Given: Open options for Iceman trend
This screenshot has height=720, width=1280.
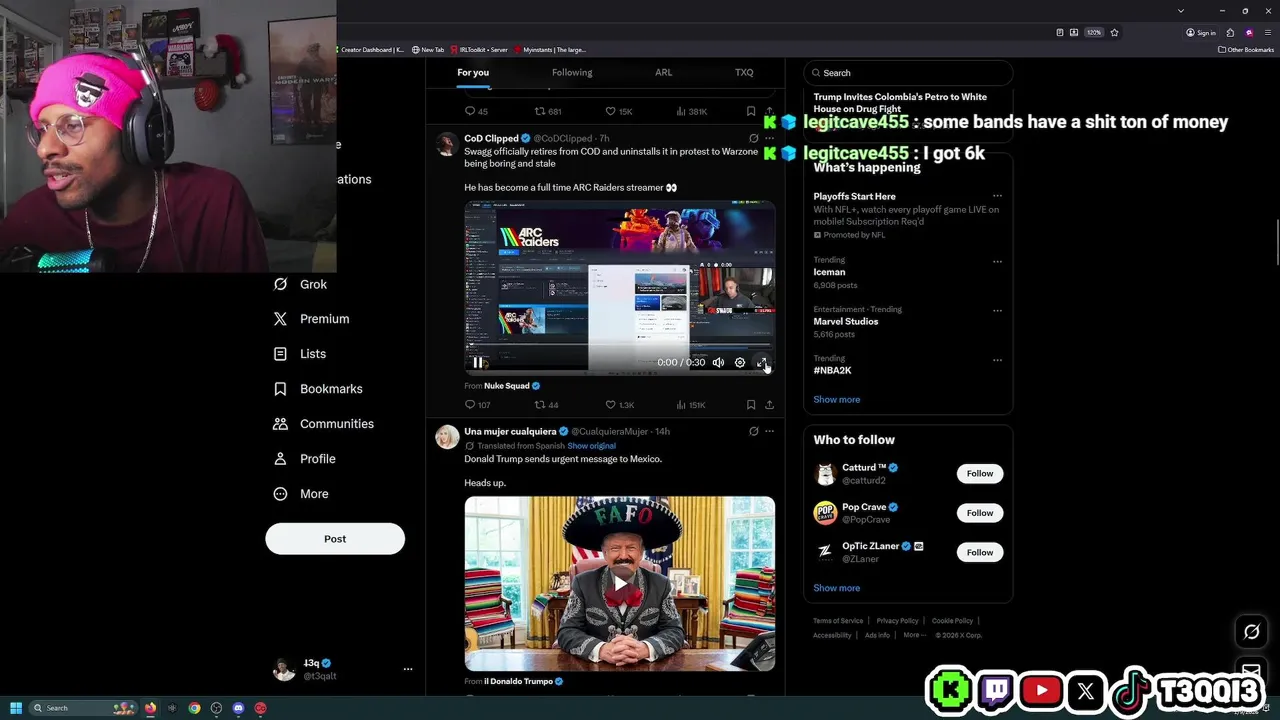Looking at the screenshot, I should [997, 262].
